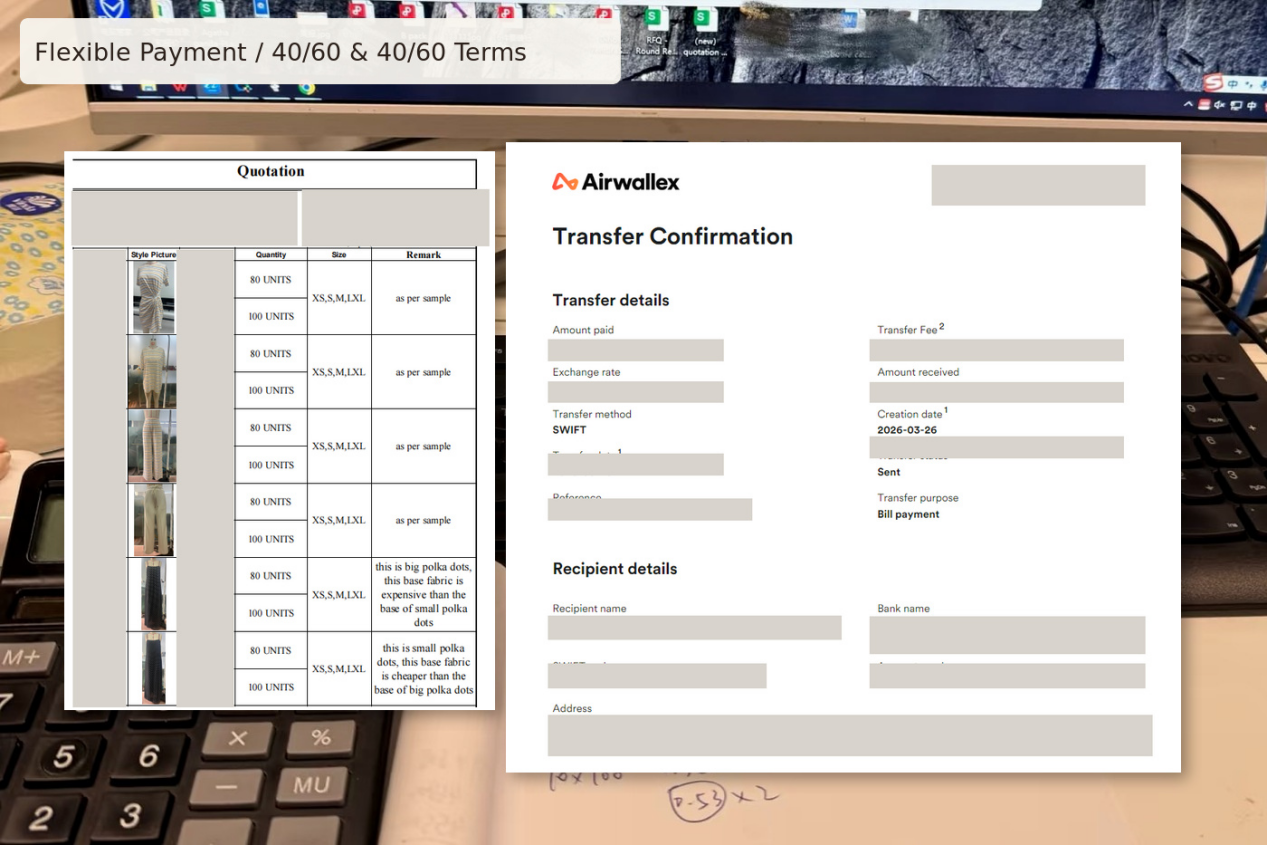Open the white draped dress style picture

[x=154, y=297]
